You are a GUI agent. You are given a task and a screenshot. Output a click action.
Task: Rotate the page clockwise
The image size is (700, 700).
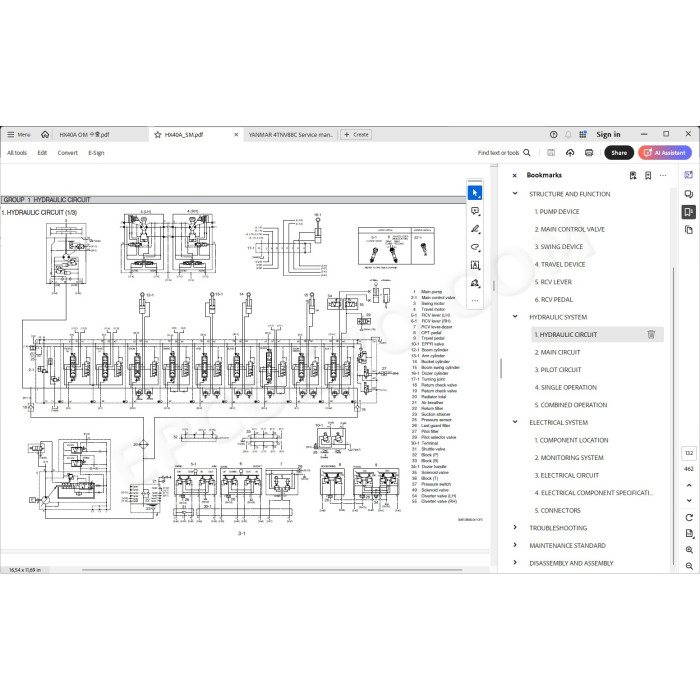(689, 517)
